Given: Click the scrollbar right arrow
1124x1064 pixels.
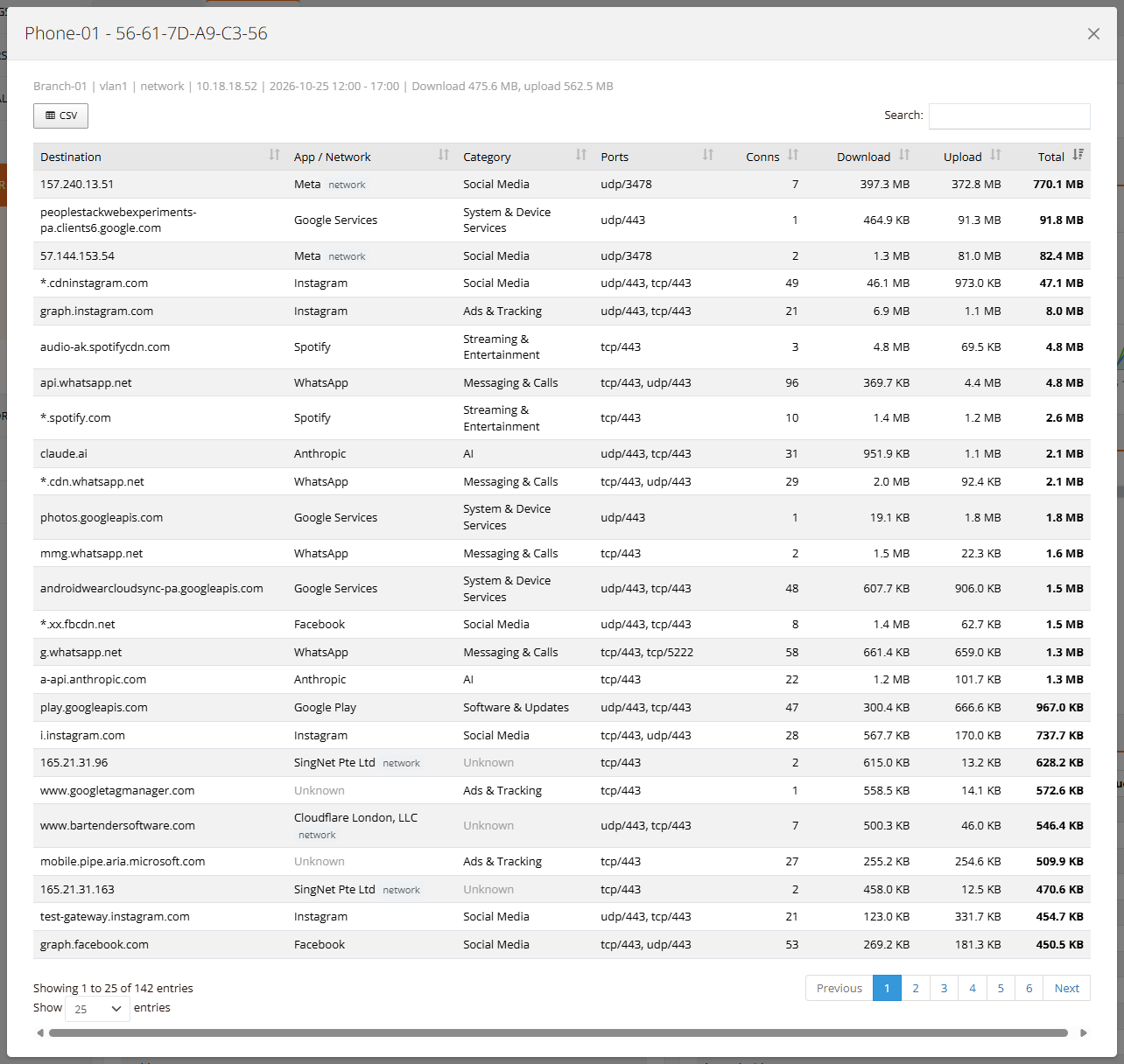Looking at the screenshot, I should point(1084,1032).
